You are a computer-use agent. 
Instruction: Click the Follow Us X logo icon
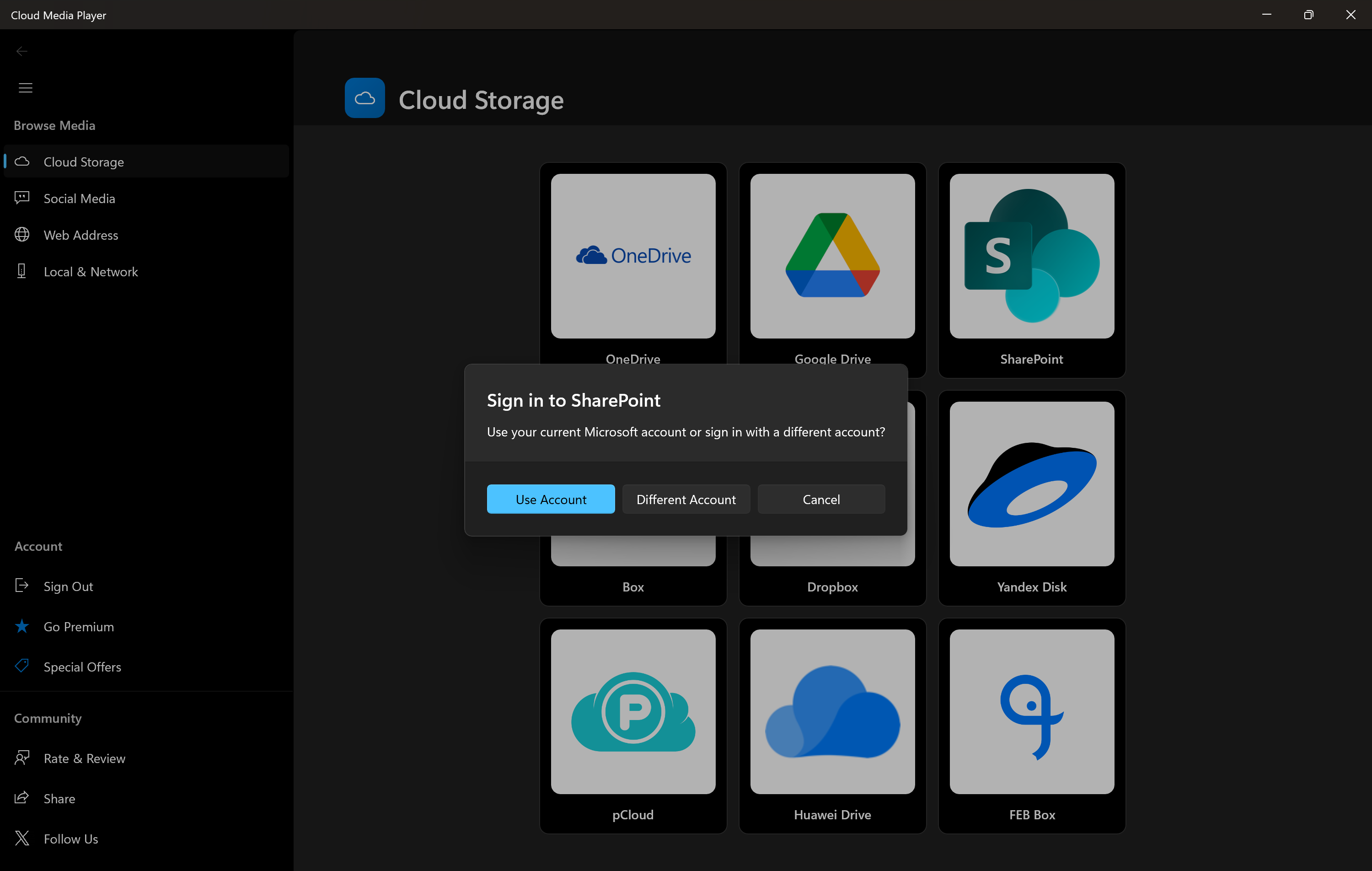[21, 838]
